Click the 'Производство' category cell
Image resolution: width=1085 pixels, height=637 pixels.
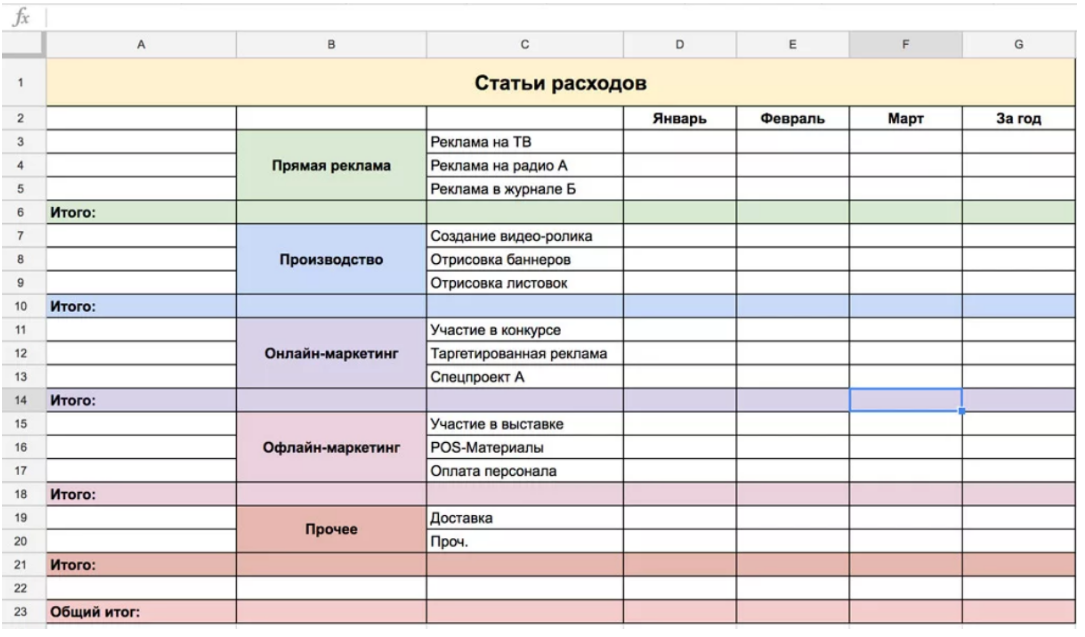[331, 259]
